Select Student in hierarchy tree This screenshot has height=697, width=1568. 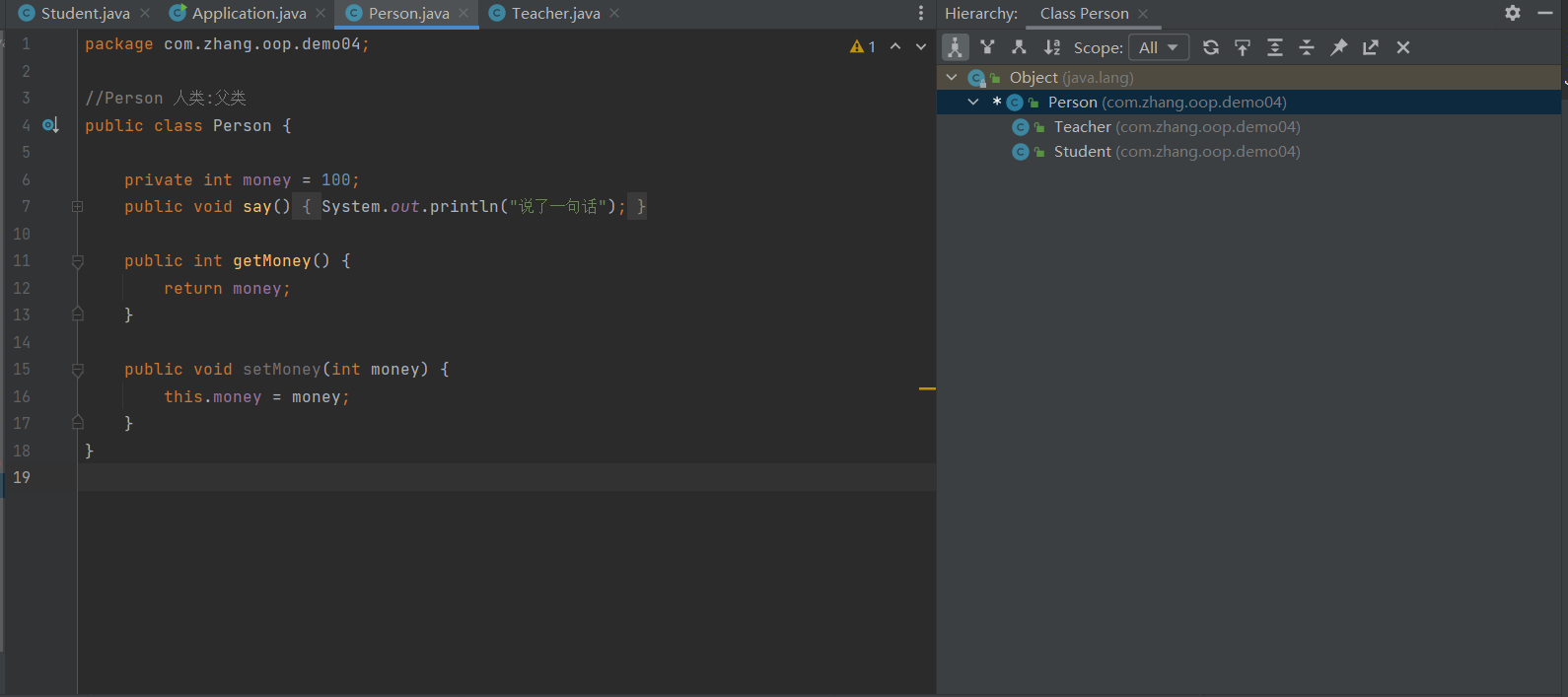(1176, 152)
